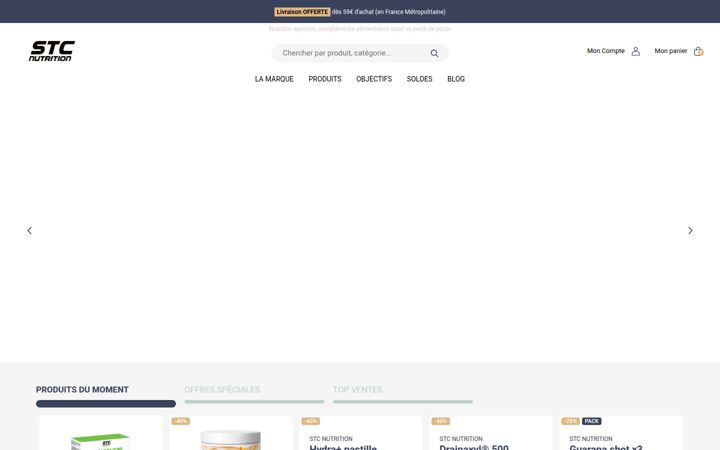
Task: Switch to the OFFRES SPÉCIALES tab
Action: pyautogui.click(x=222, y=389)
